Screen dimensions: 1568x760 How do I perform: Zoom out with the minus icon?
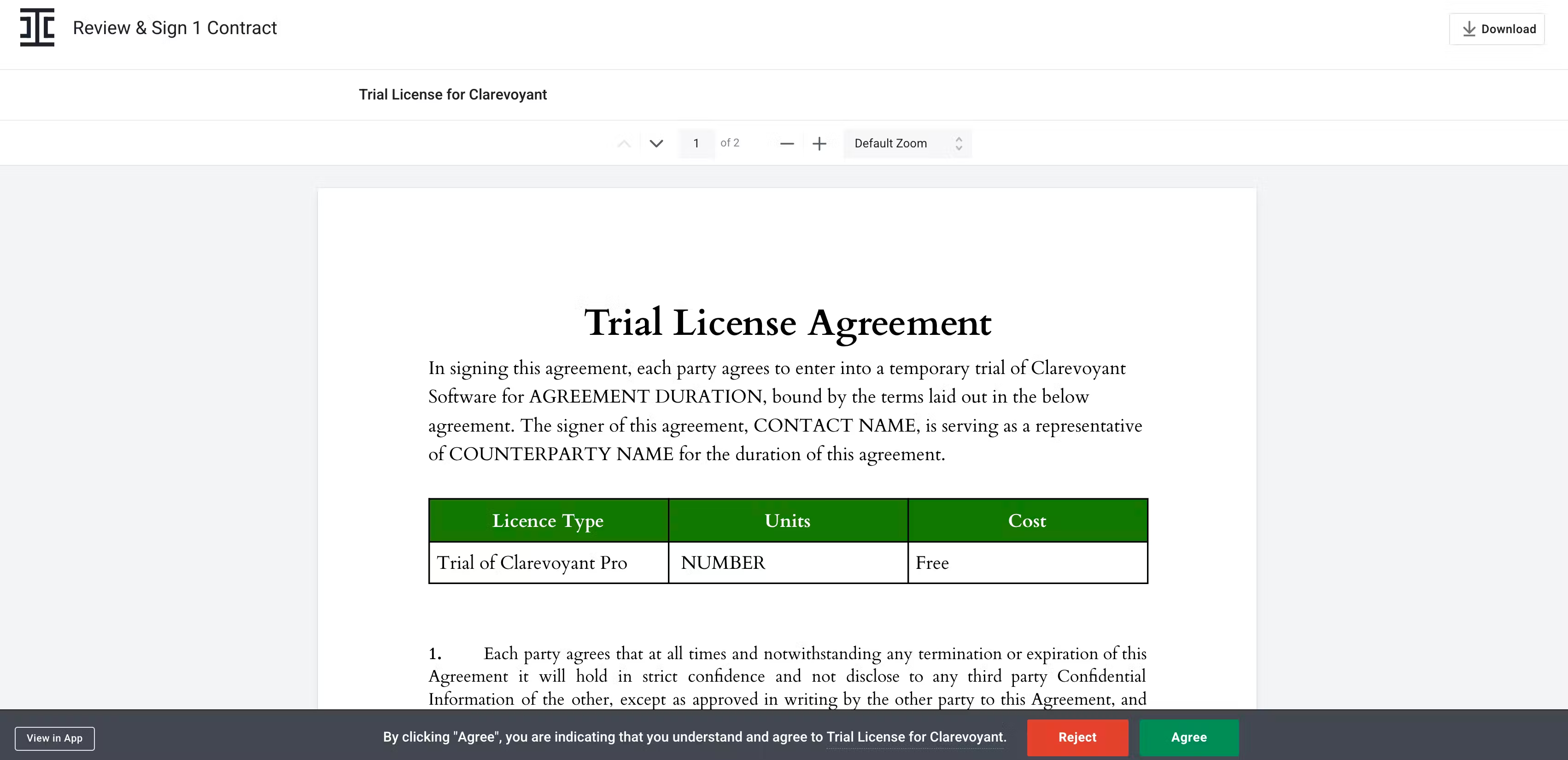coord(787,144)
